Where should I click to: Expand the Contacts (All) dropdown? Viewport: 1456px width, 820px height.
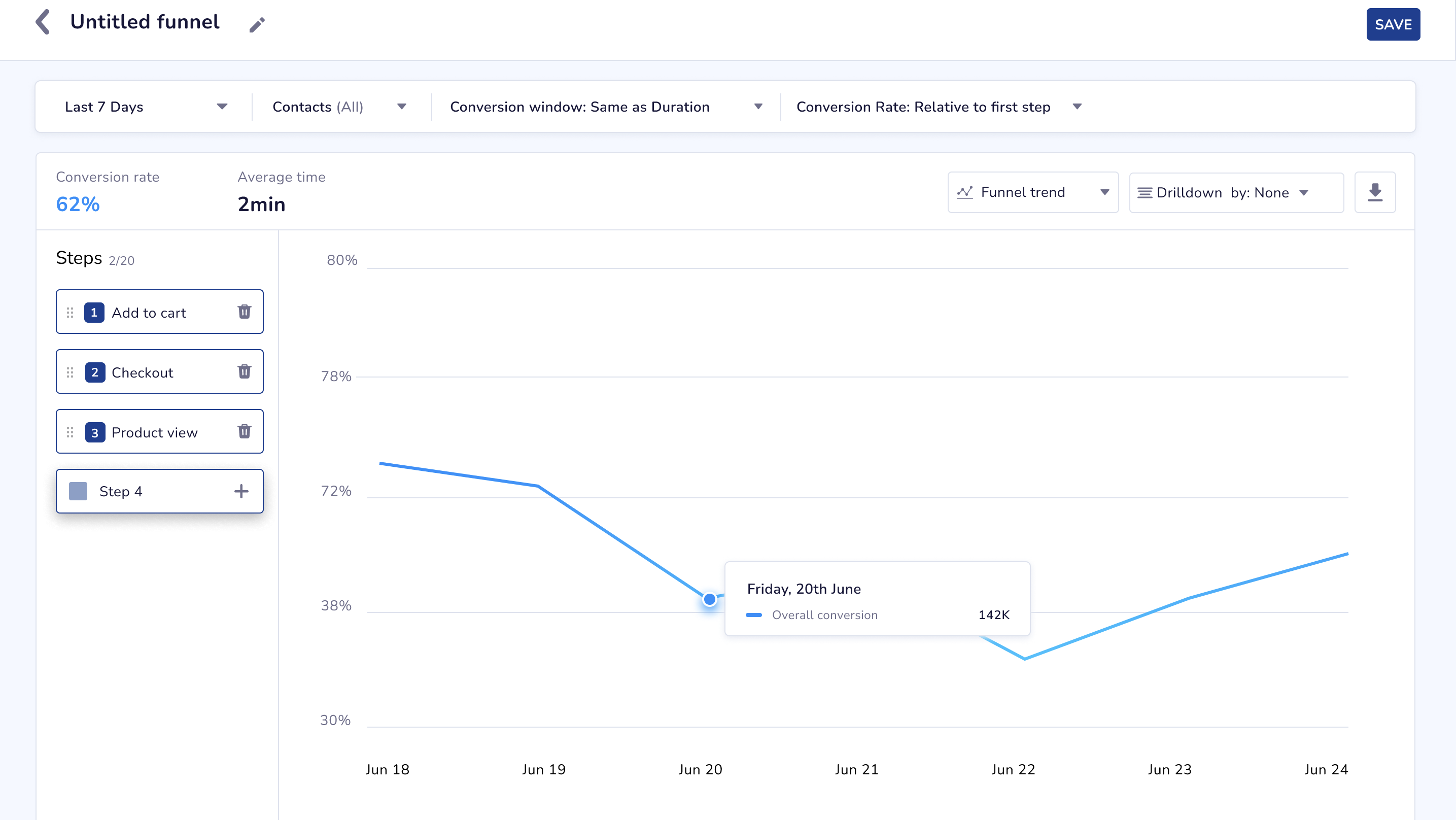[x=339, y=107]
